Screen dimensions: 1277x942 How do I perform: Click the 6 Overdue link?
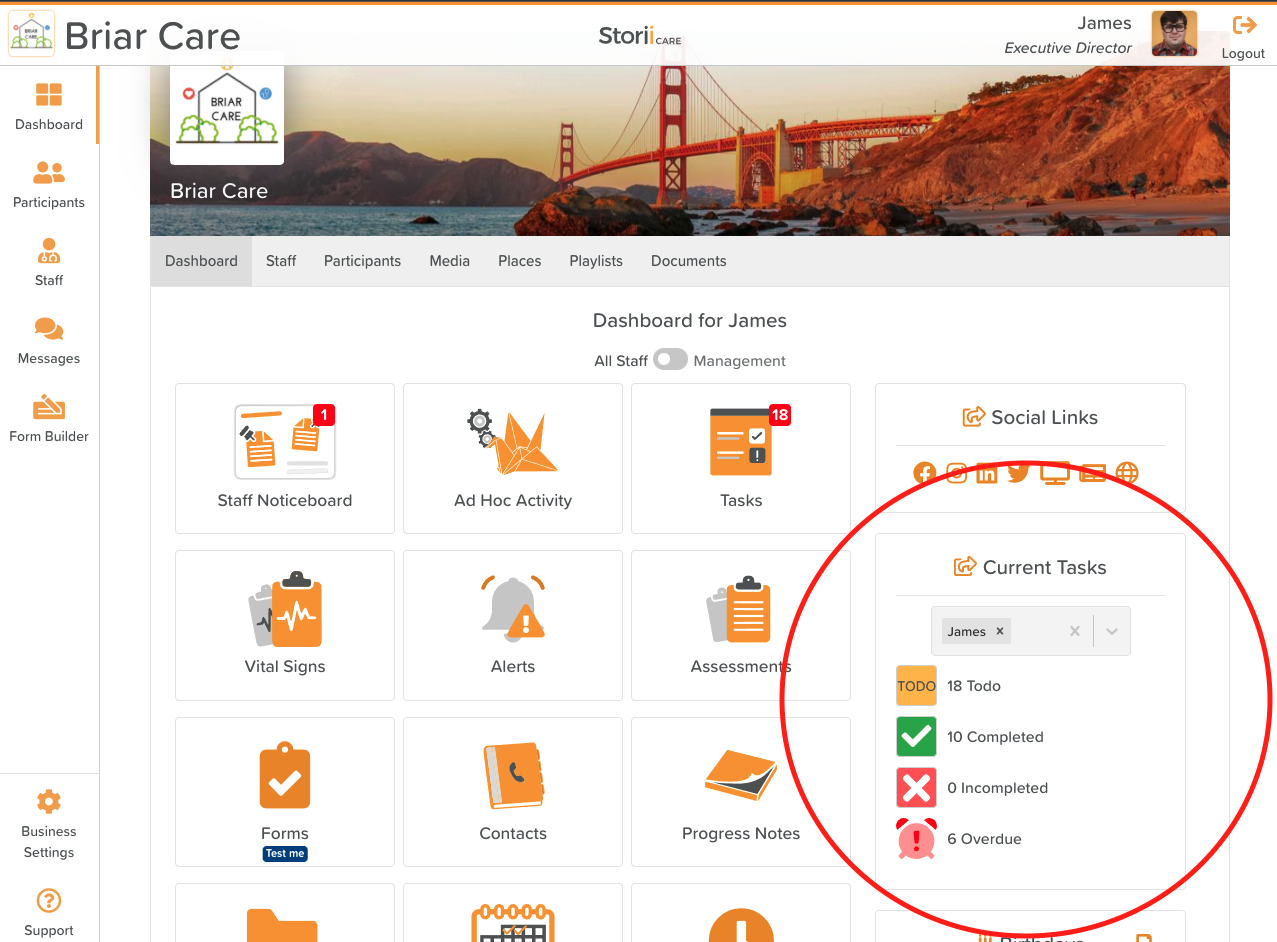(985, 839)
